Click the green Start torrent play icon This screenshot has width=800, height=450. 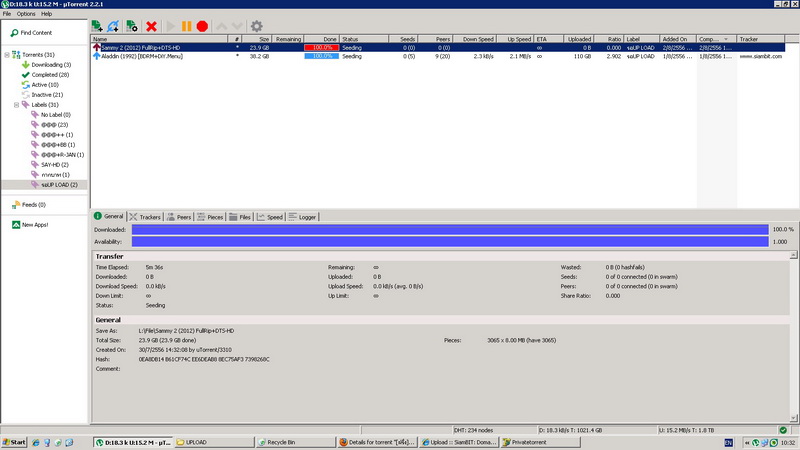pyautogui.click(x=171, y=26)
